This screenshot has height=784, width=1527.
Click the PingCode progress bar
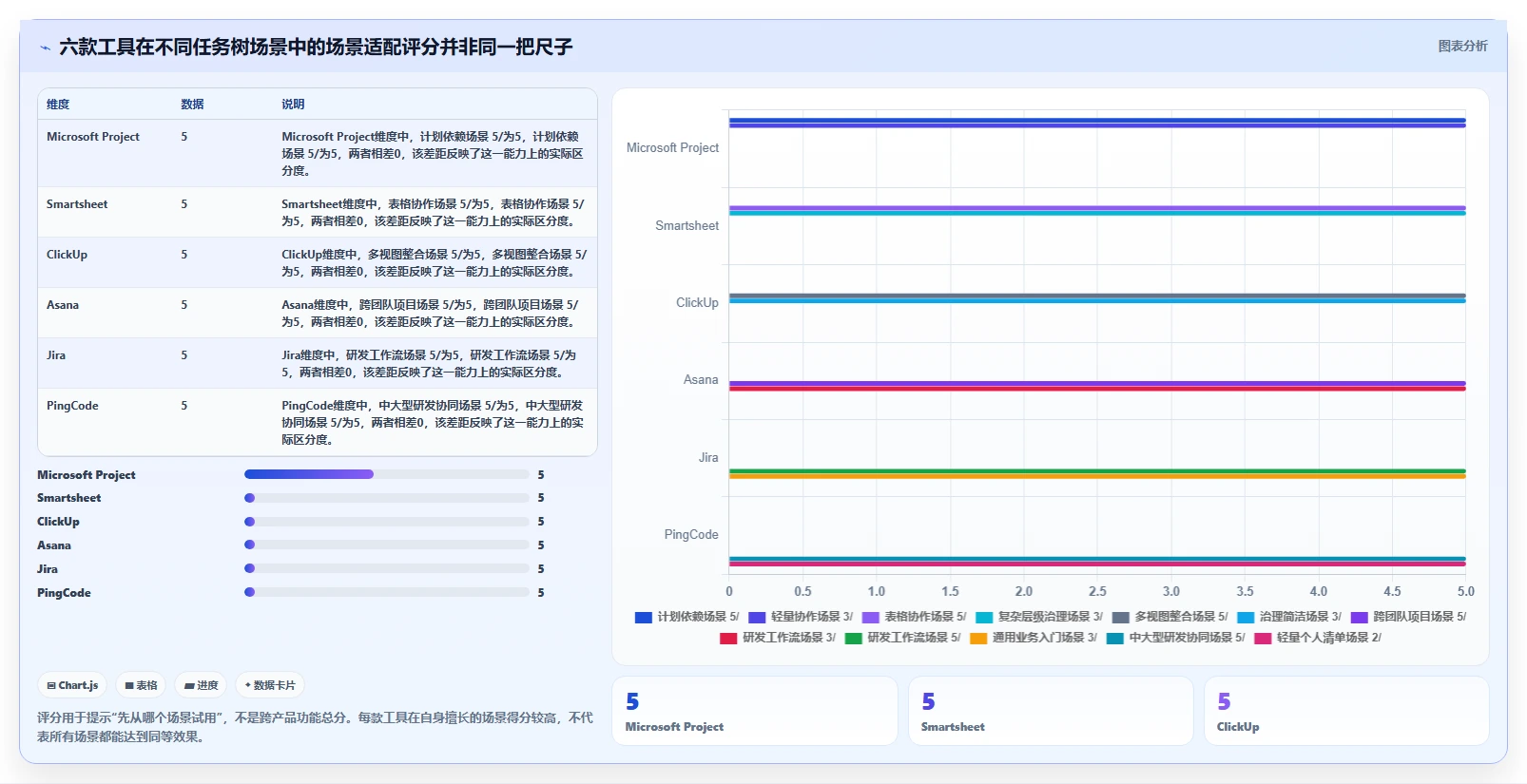click(386, 592)
